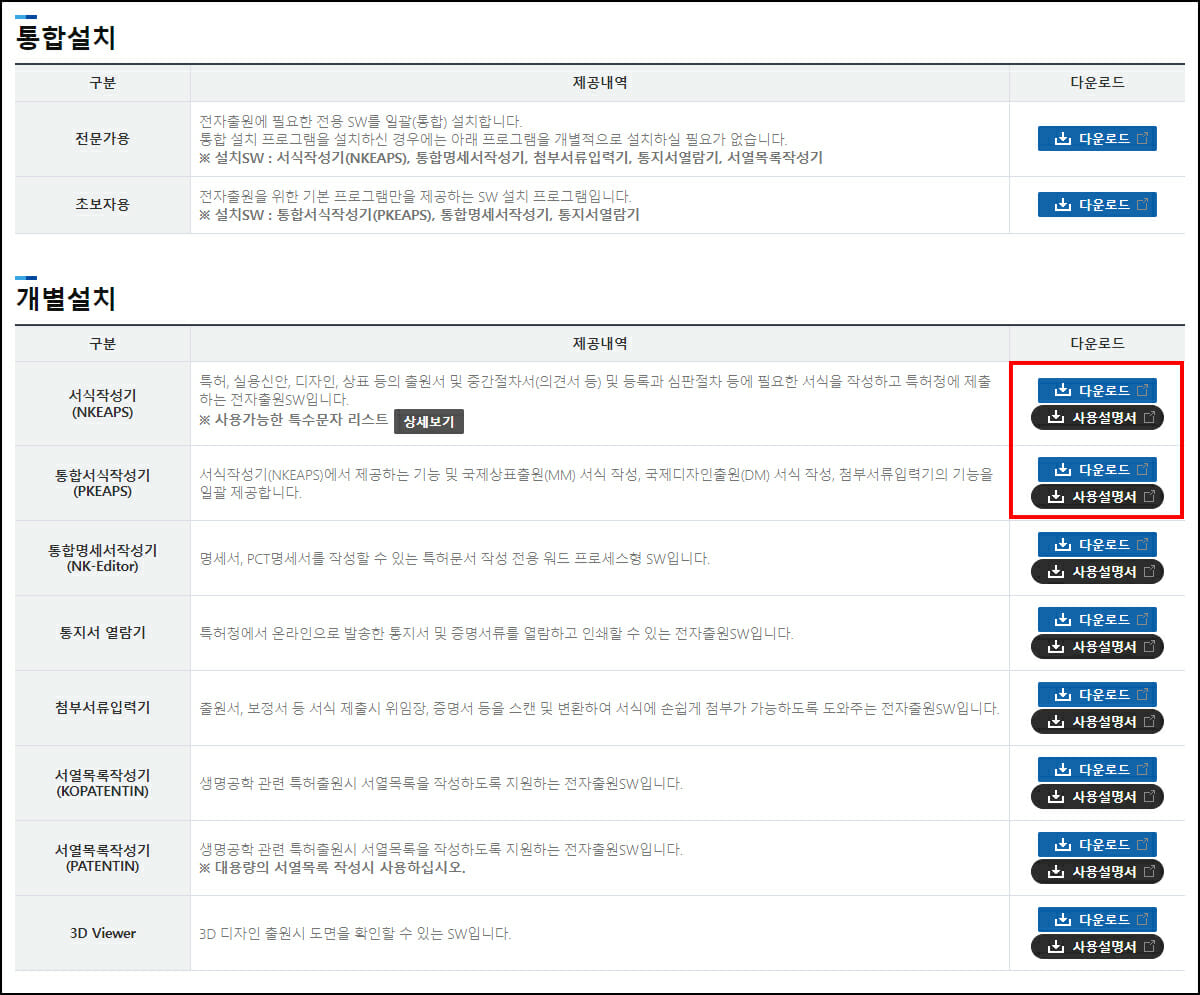
Task: Click the 통지서 열람기 row label
Action: tap(102, 633)
